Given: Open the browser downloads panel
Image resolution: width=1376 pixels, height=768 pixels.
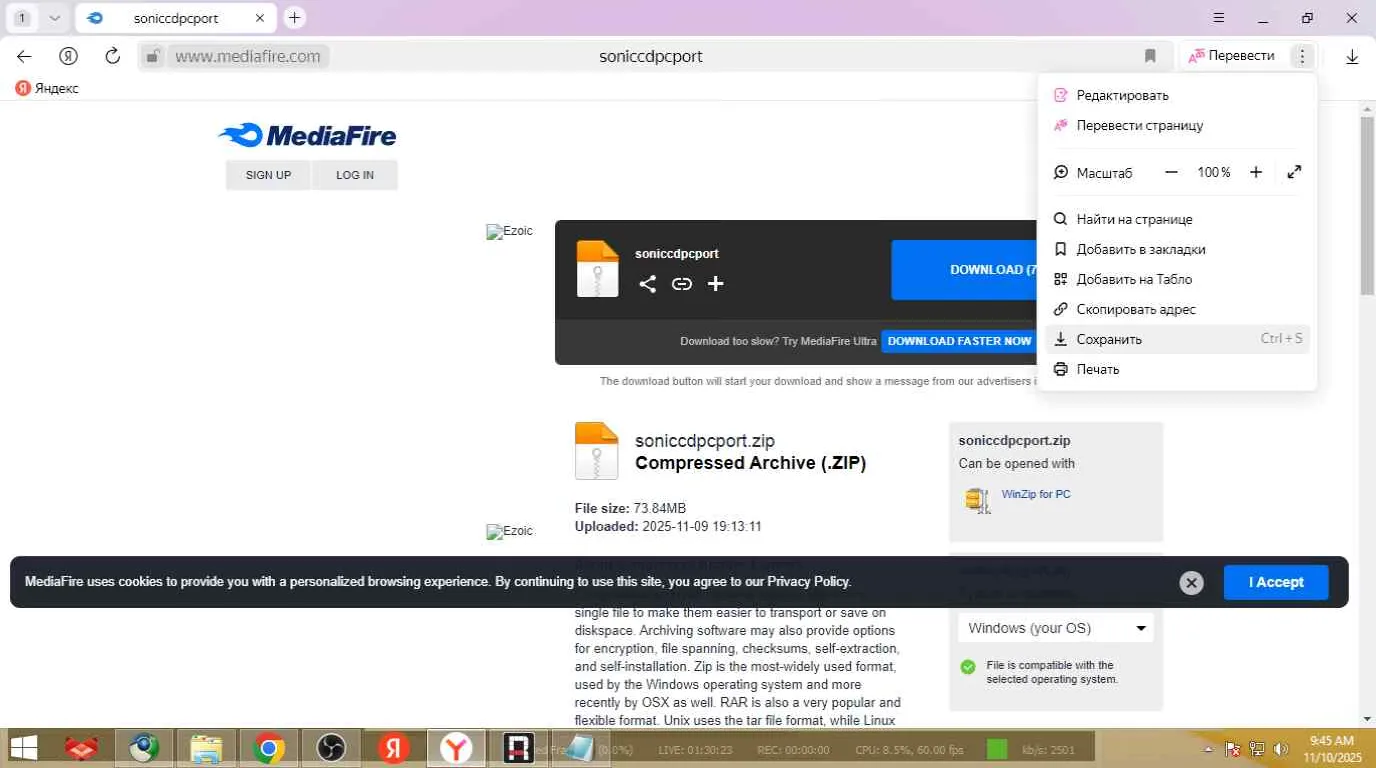Looking at the screenshot, I should [x=1352, y=57].
